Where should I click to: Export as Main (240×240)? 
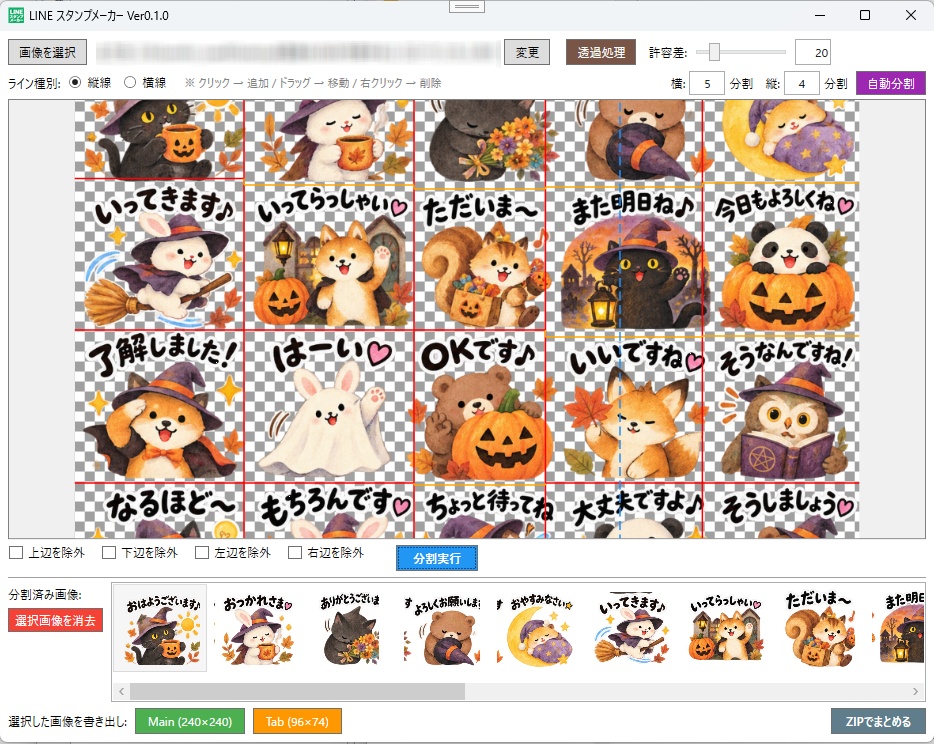tap(190, 721)
